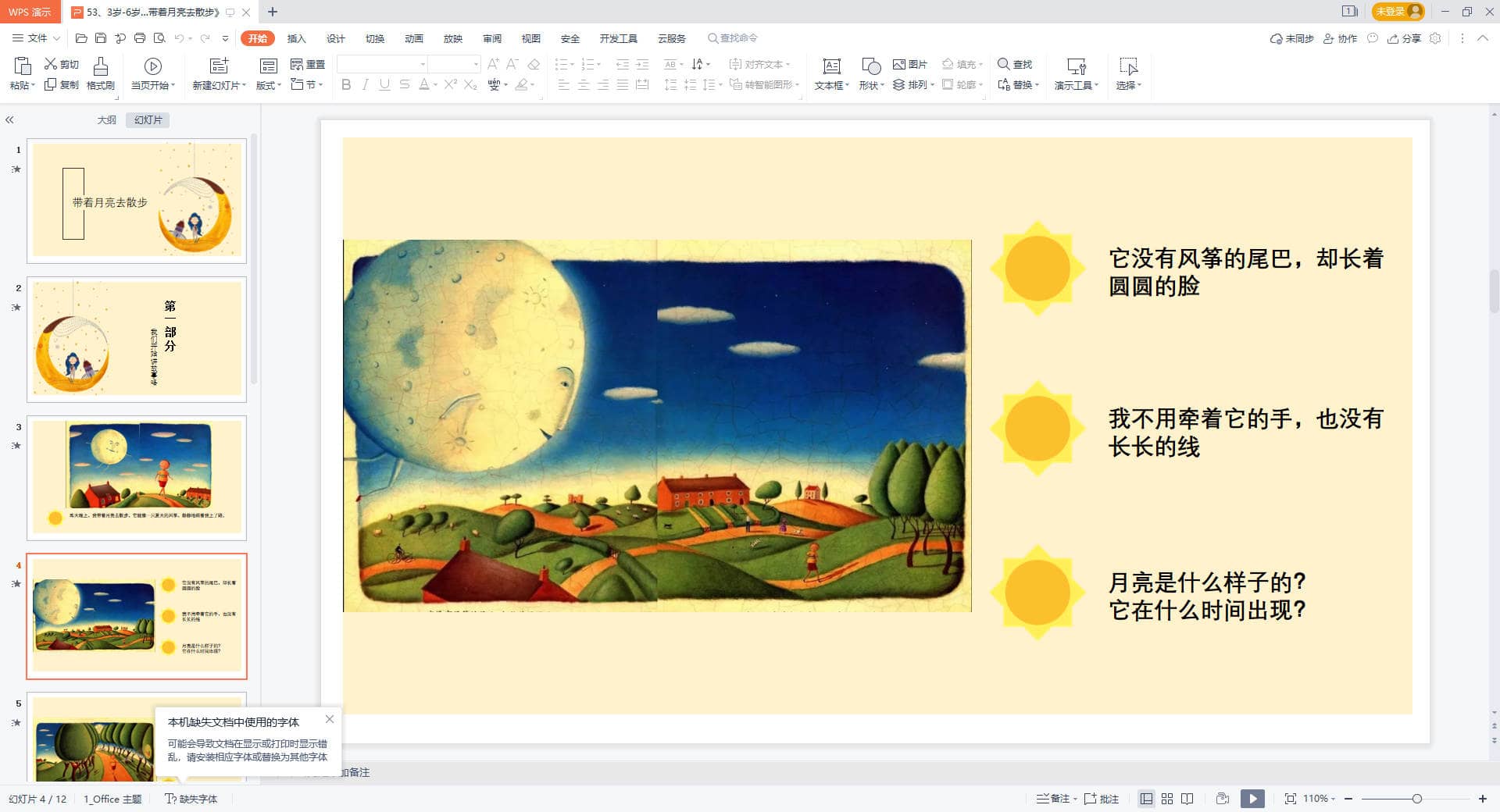Click the decrease indent icon
Viewport: 1500px width, 812px height.
coord(623,64)
